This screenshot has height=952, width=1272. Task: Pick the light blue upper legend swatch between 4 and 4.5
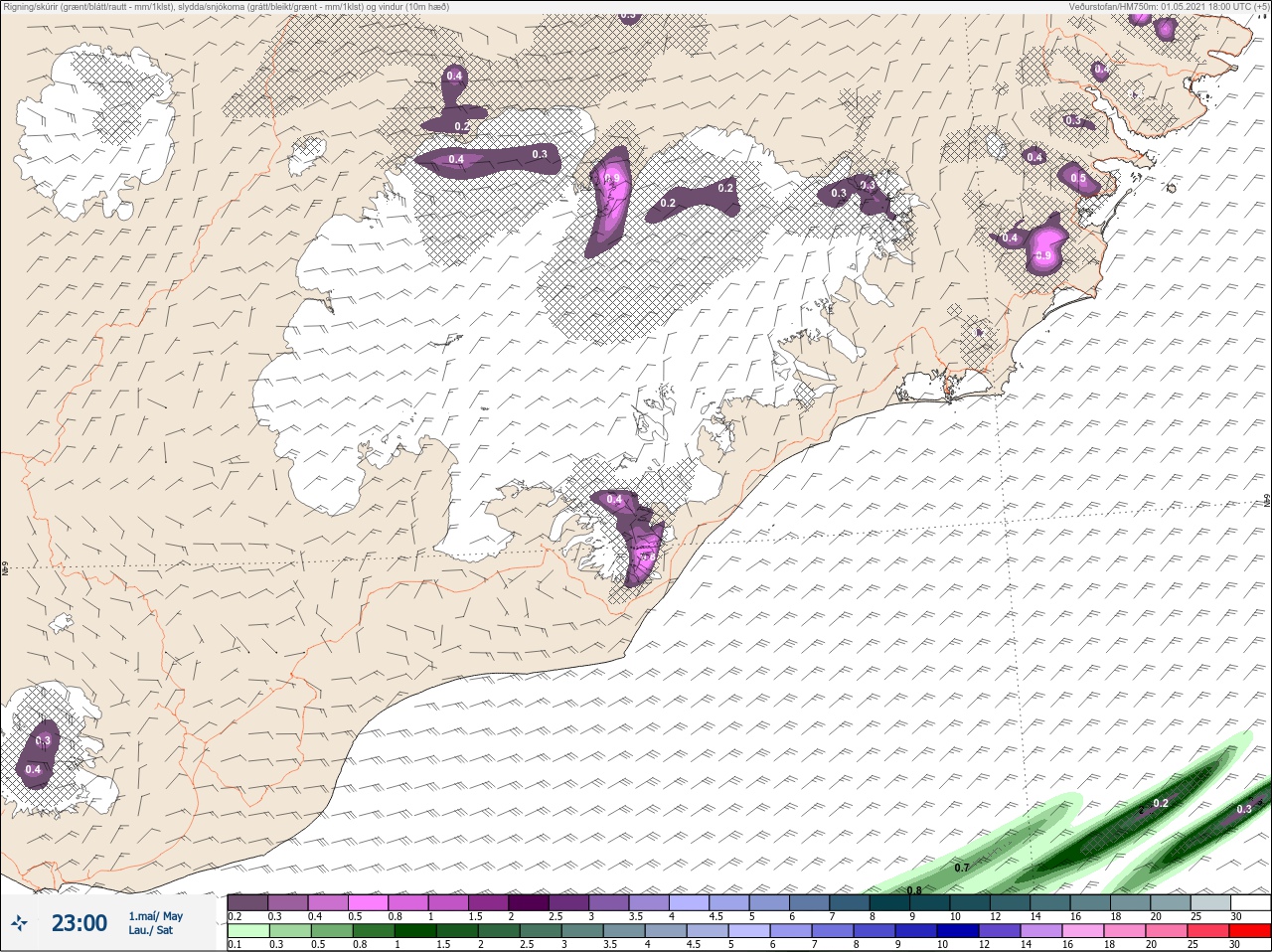pyautogui.click(x=690, y=902)
